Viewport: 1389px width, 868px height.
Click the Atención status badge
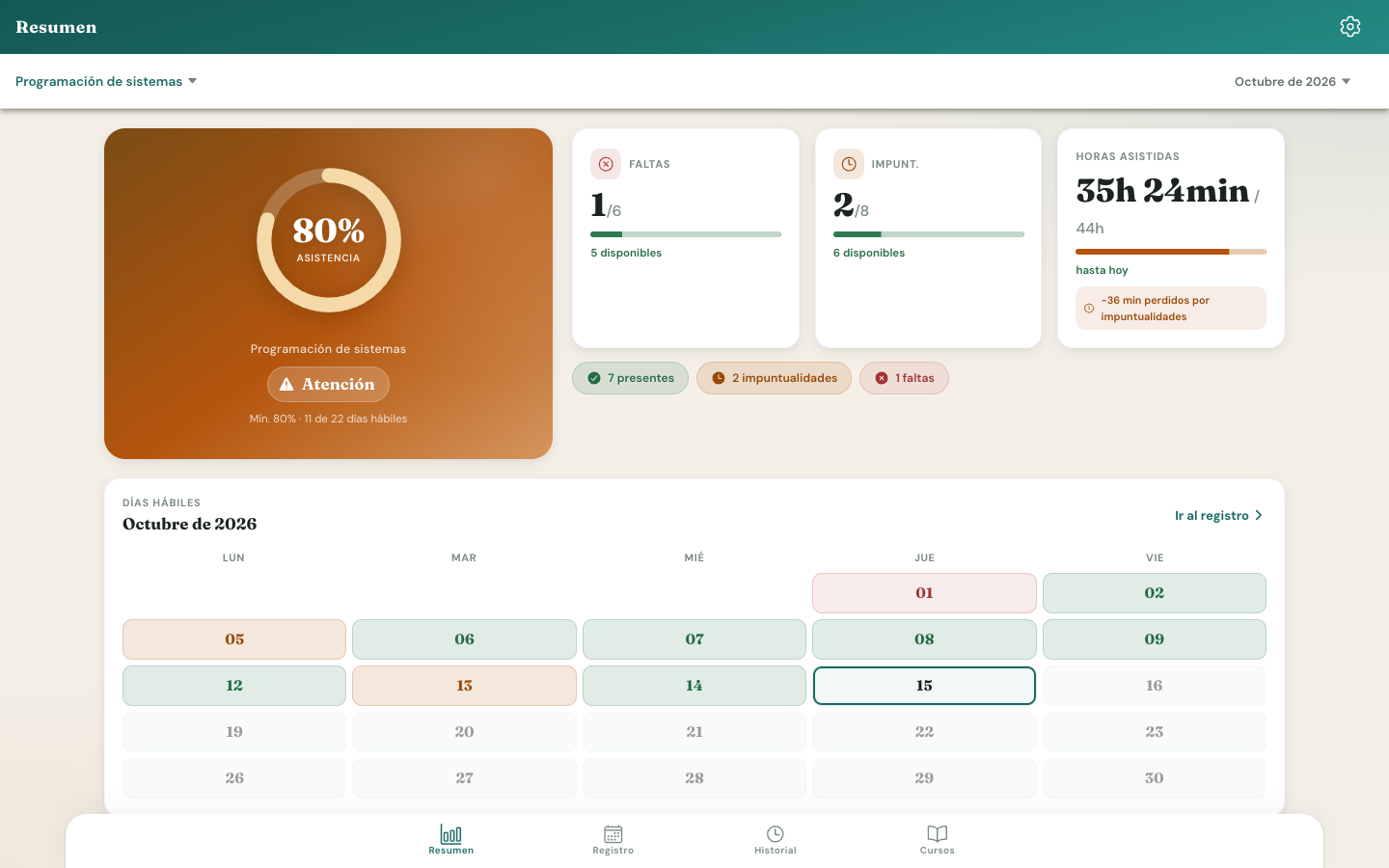[328, 384]
